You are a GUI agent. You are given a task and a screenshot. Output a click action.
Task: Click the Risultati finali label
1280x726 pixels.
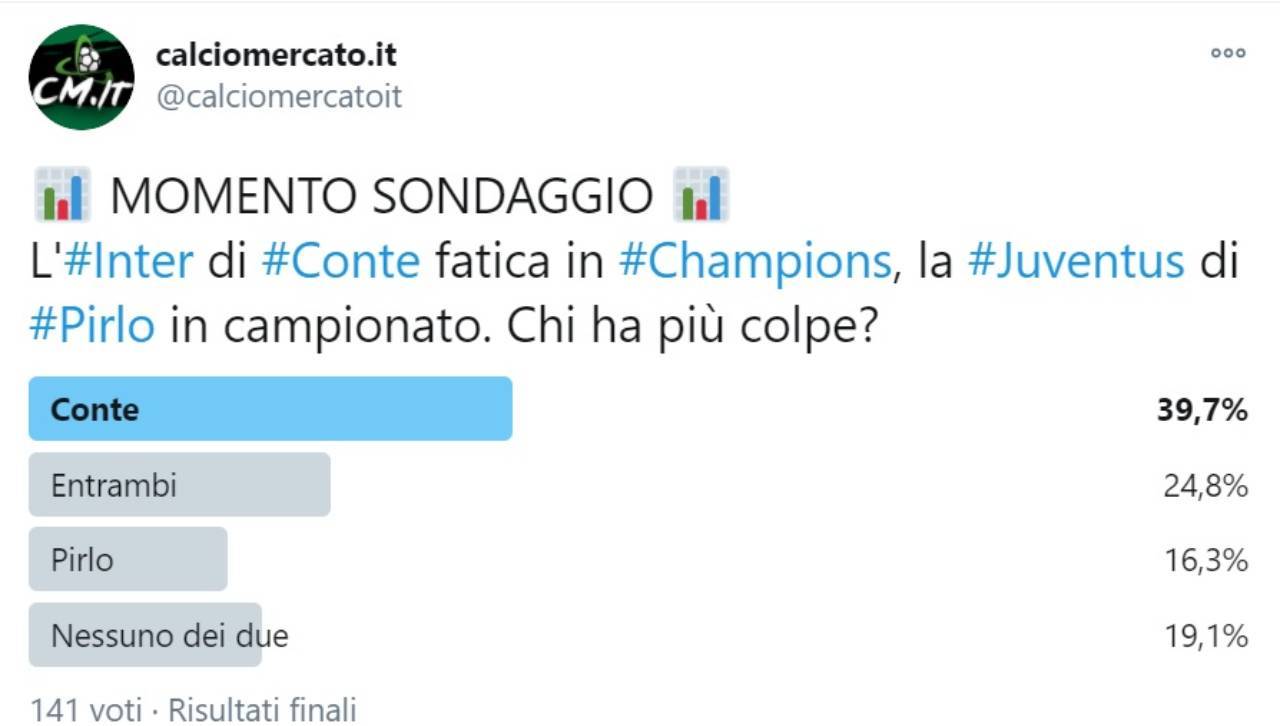[x=262, y=710]
